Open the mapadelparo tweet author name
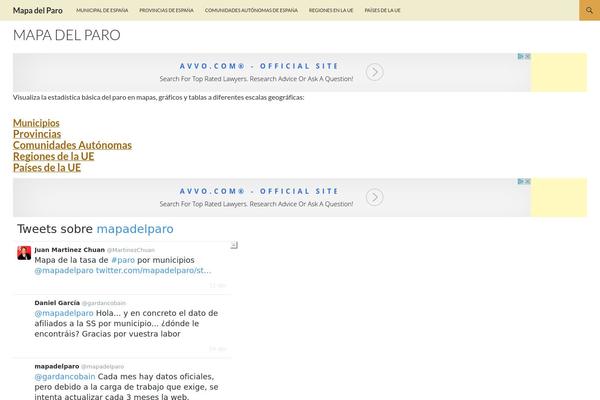 point(57,366)
